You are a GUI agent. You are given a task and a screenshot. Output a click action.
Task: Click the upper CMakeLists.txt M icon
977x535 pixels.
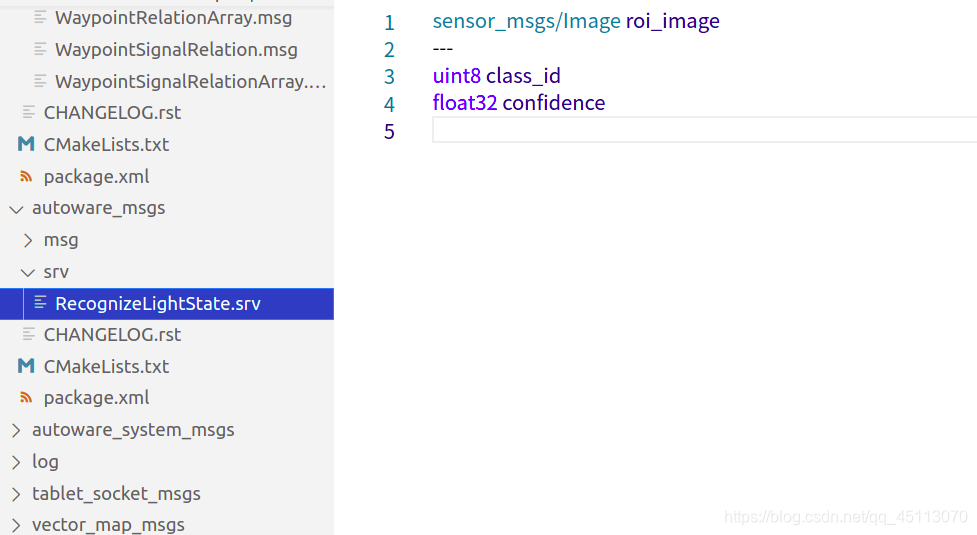coord(27,144)
